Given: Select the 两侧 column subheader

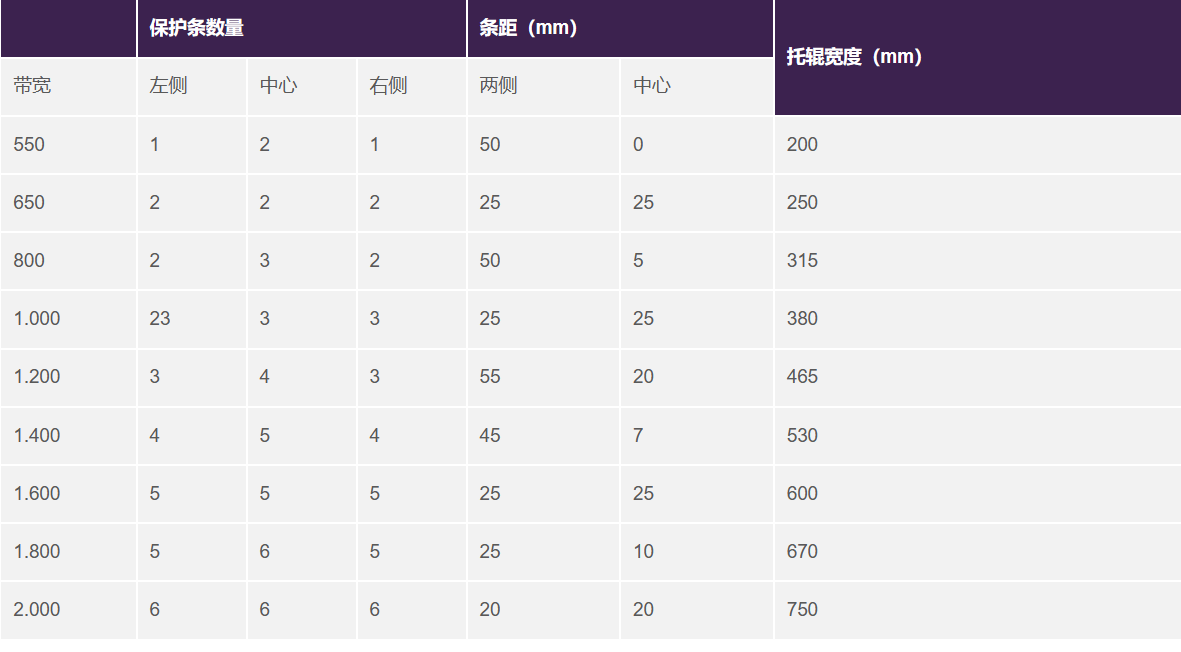Looking at the screenshot, I should point(543,87).
